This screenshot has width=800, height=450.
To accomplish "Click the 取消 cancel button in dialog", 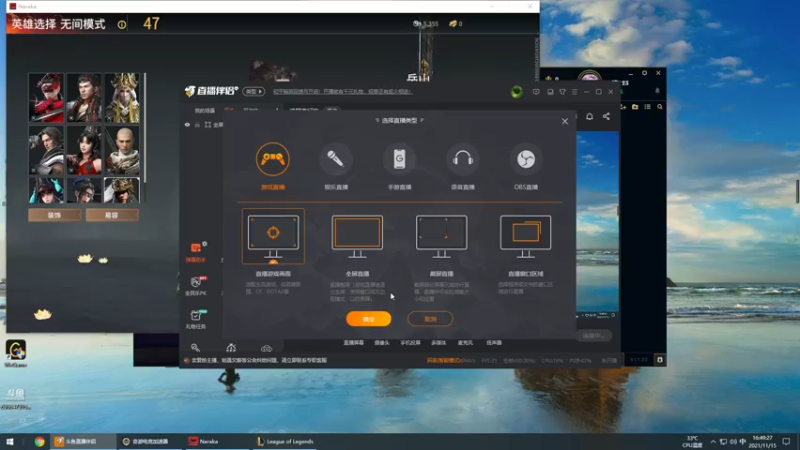I will coord(430,319).
